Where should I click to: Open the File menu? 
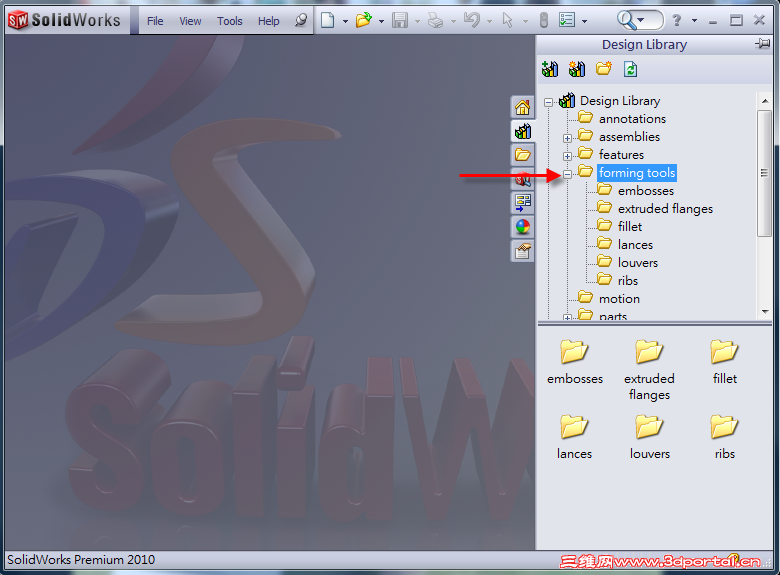(x=155, y=21)
